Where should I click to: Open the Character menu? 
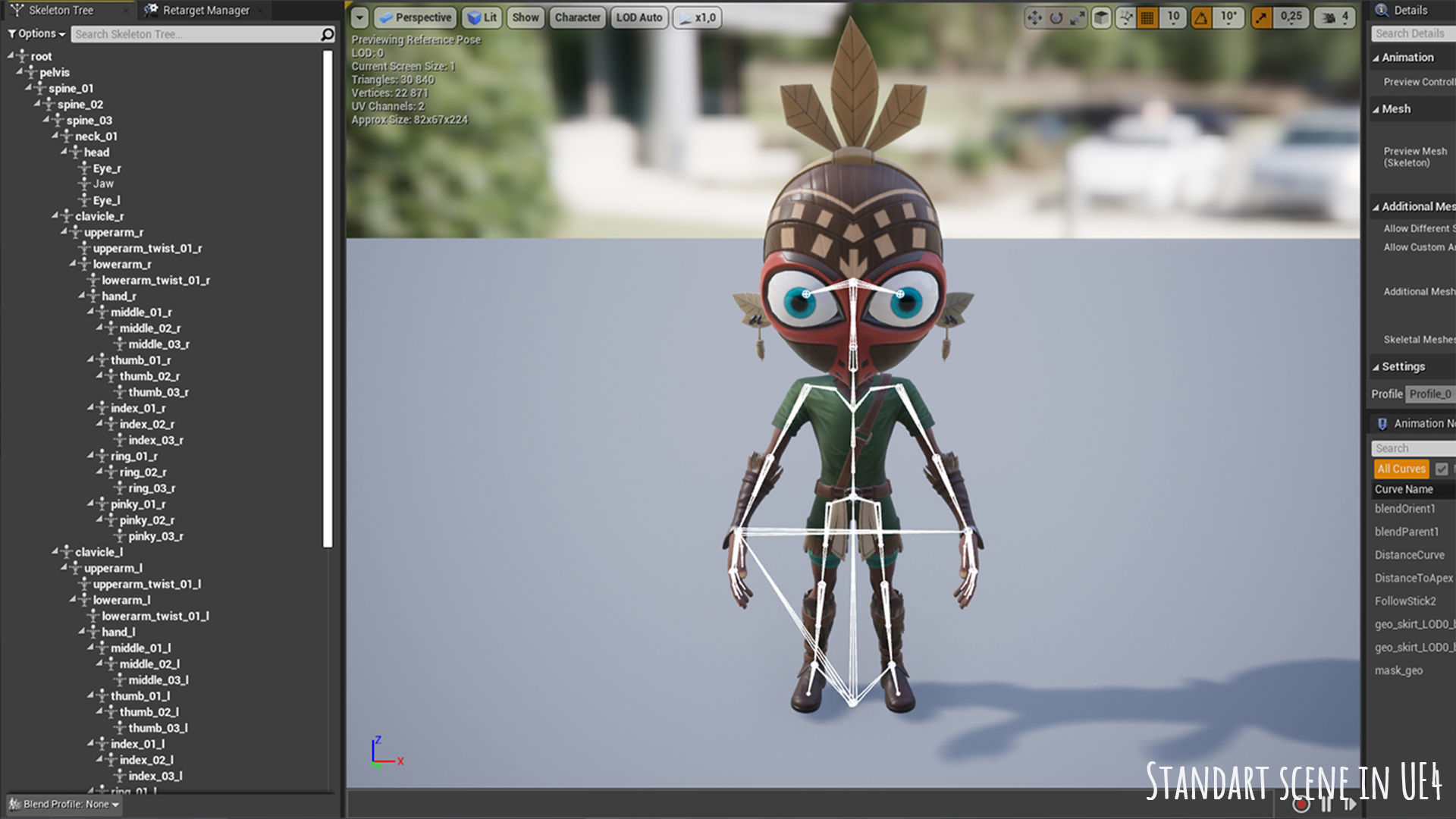click(x=577, y=17)
